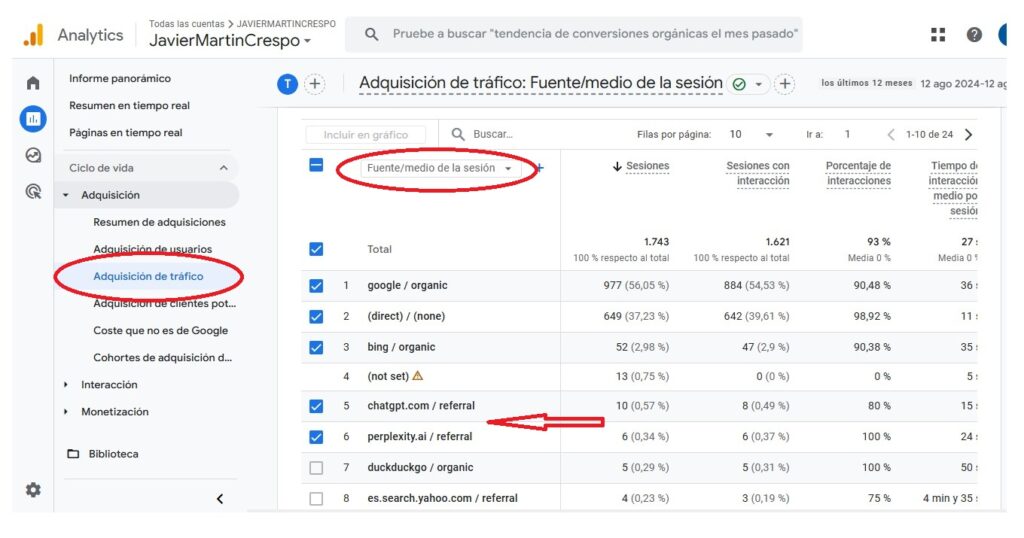Sort by the Sesiones column header

647,166
